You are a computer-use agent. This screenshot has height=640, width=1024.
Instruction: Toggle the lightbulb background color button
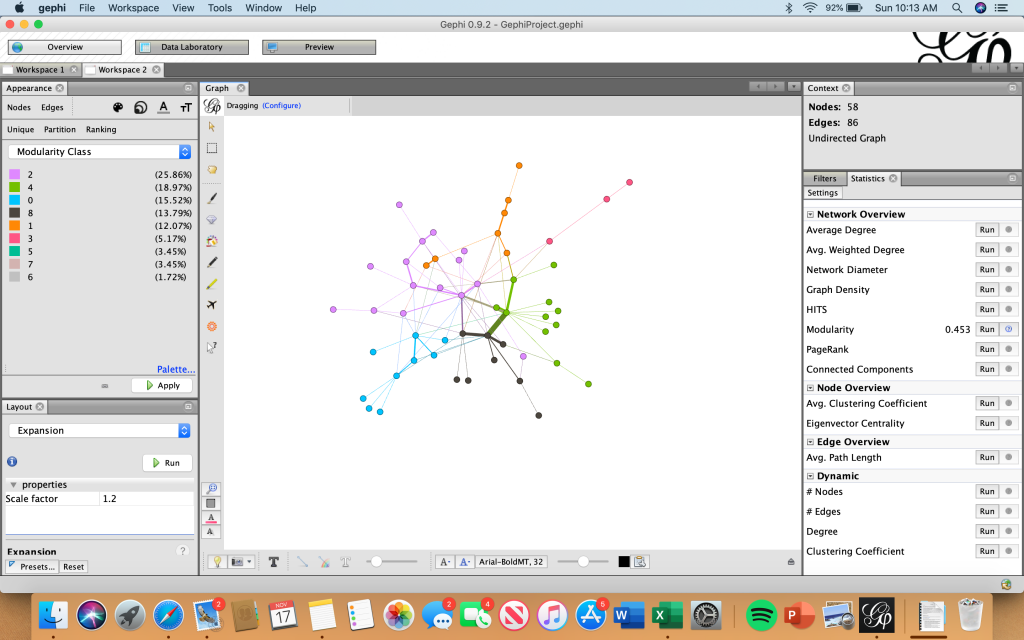pos(215,562)
